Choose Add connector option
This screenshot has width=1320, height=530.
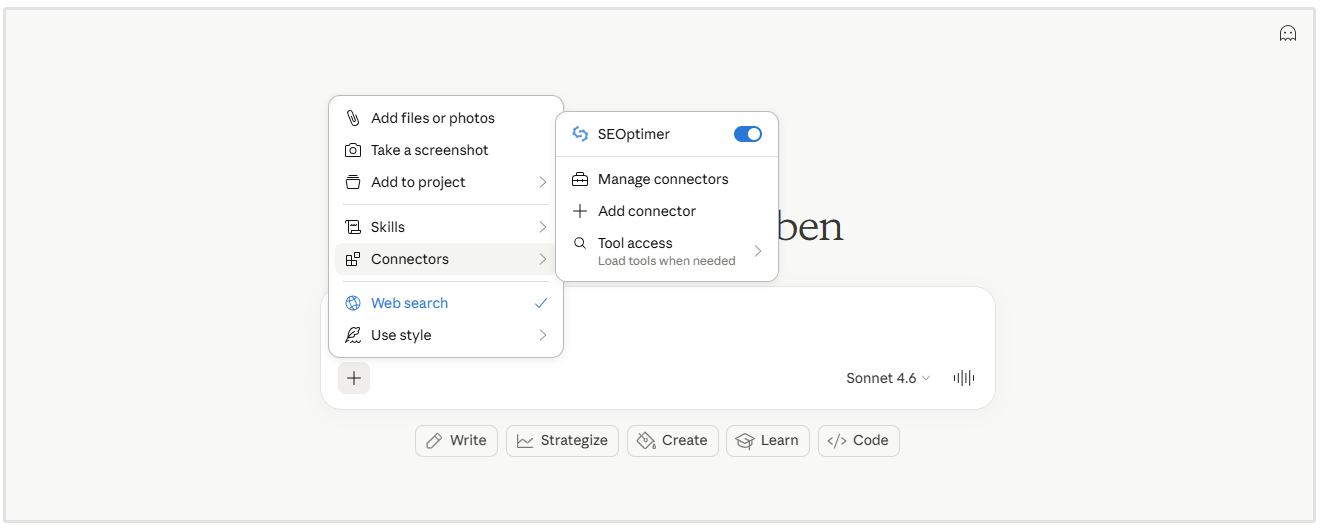coord(646,211)
